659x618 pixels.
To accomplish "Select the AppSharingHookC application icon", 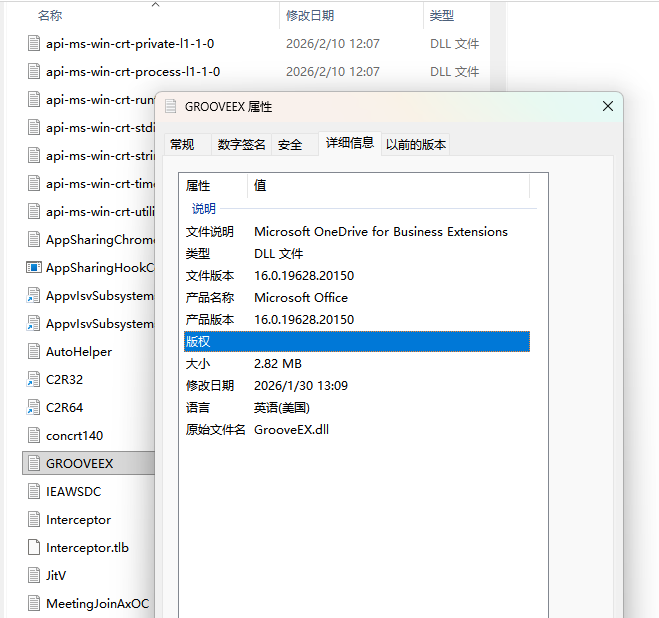I will (34, 267).
